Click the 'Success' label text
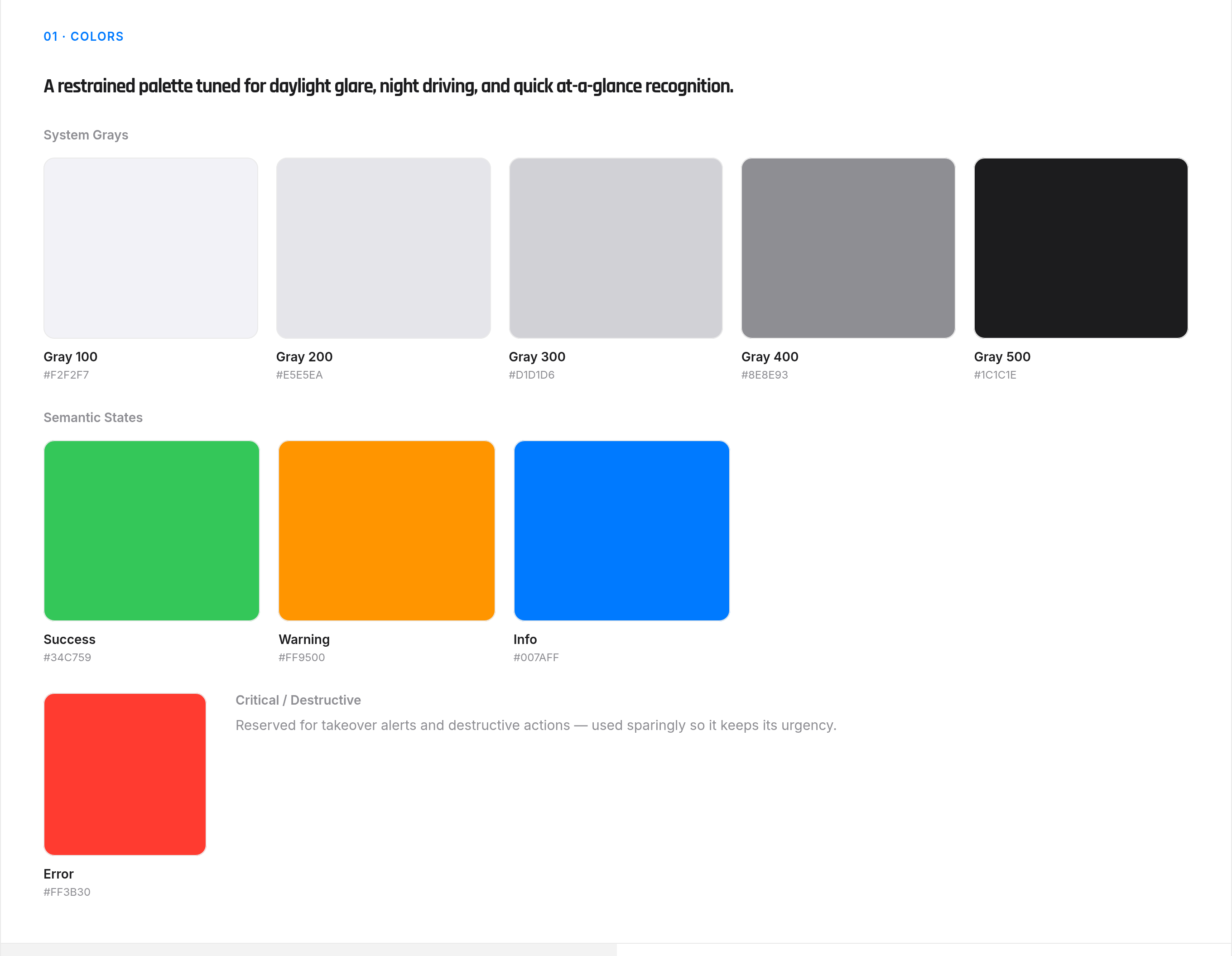 click(x=69, y=639)
